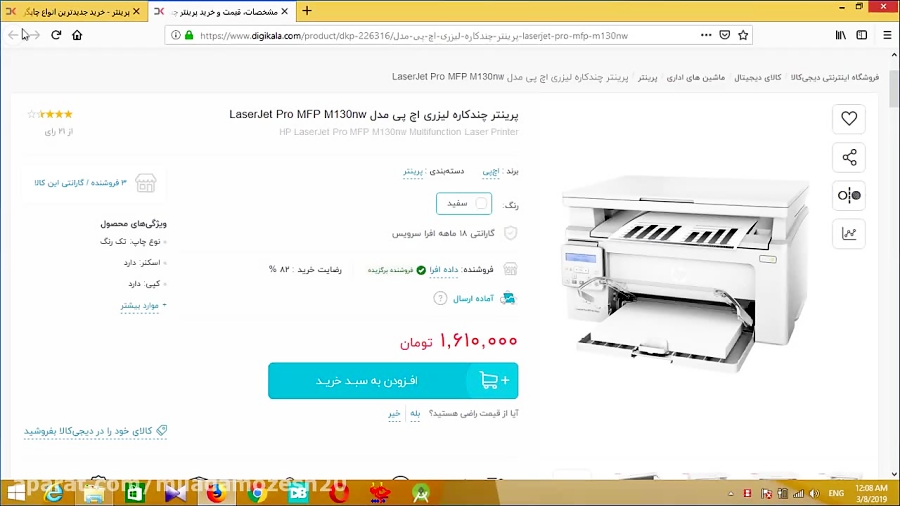Open a new browser tab
Image resolution: width=900 pixels, height=506 pixels.
(307, 11)
